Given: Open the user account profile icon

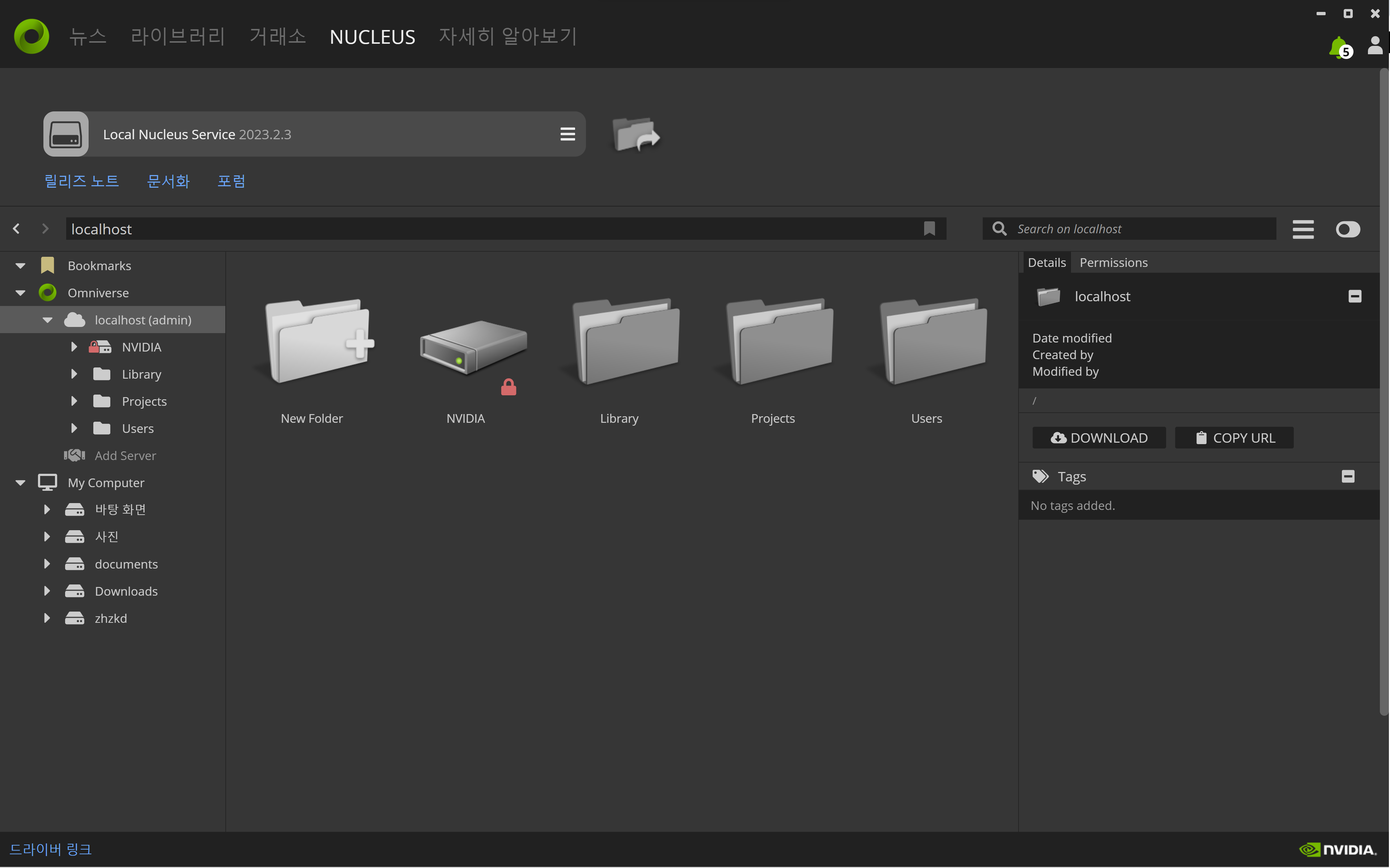Looking at the screenshot, I should point(1374,45).
